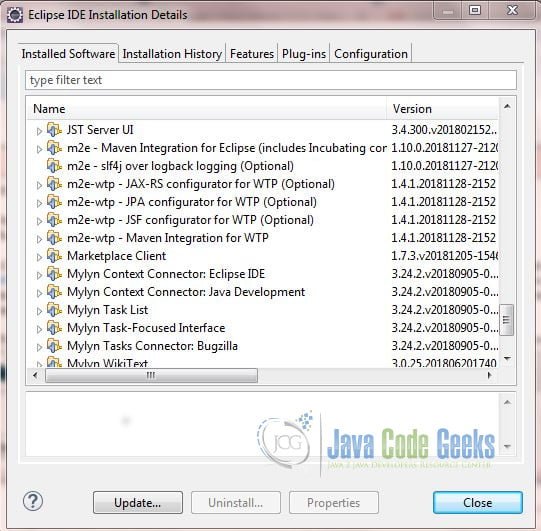
Task: Focus the type filter text field
Action: (x=270, y=80)
